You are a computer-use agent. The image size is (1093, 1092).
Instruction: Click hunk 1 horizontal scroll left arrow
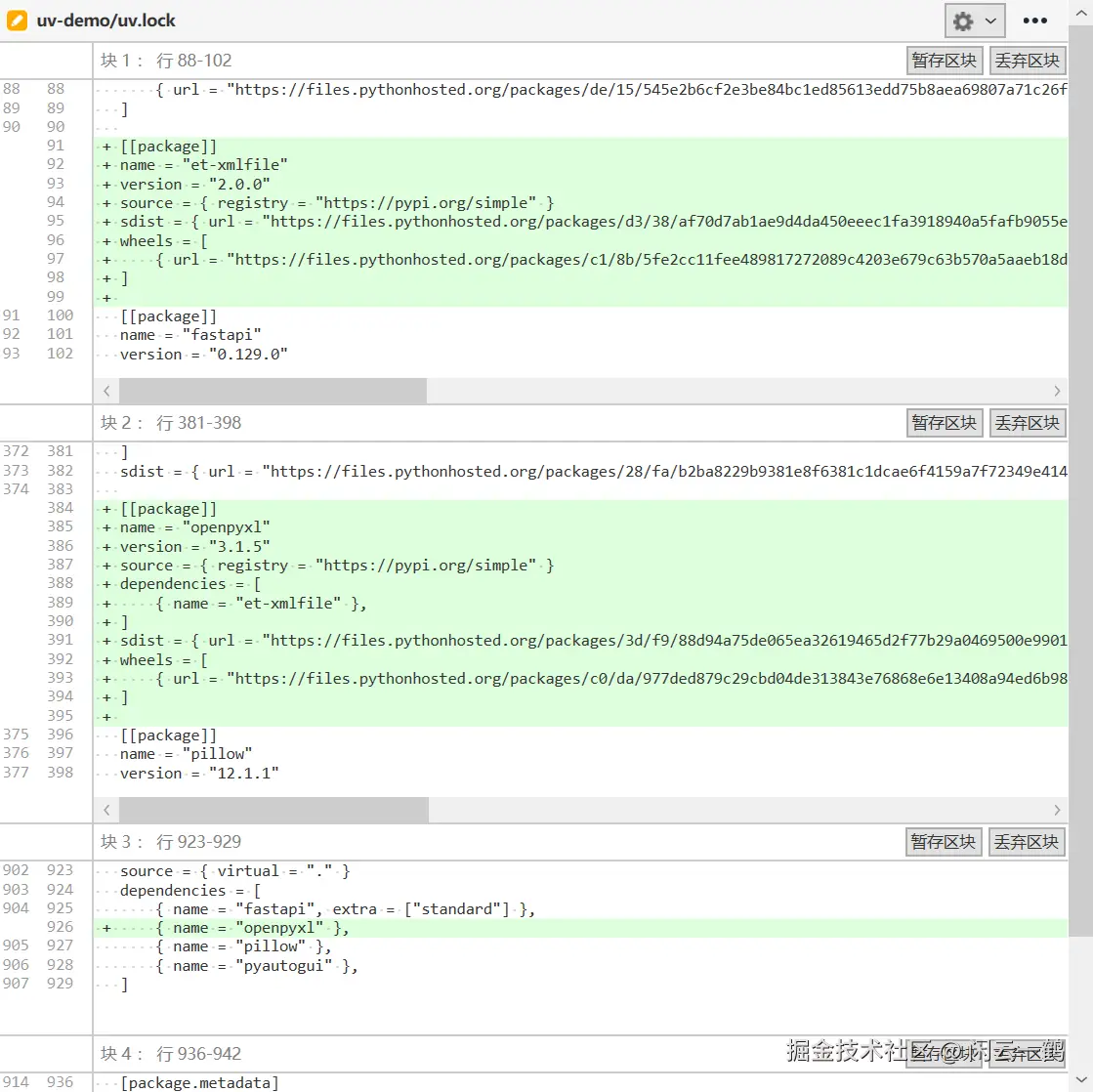[x=106, y=391]
